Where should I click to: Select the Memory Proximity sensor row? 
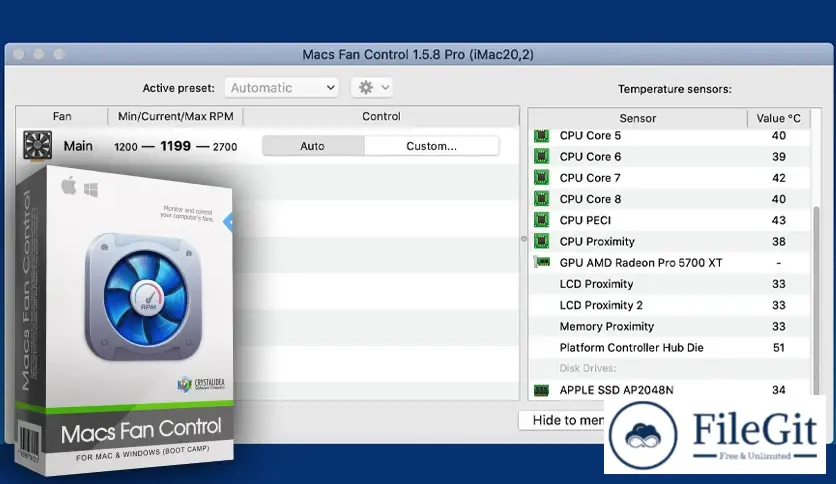[x=670, y=326]
